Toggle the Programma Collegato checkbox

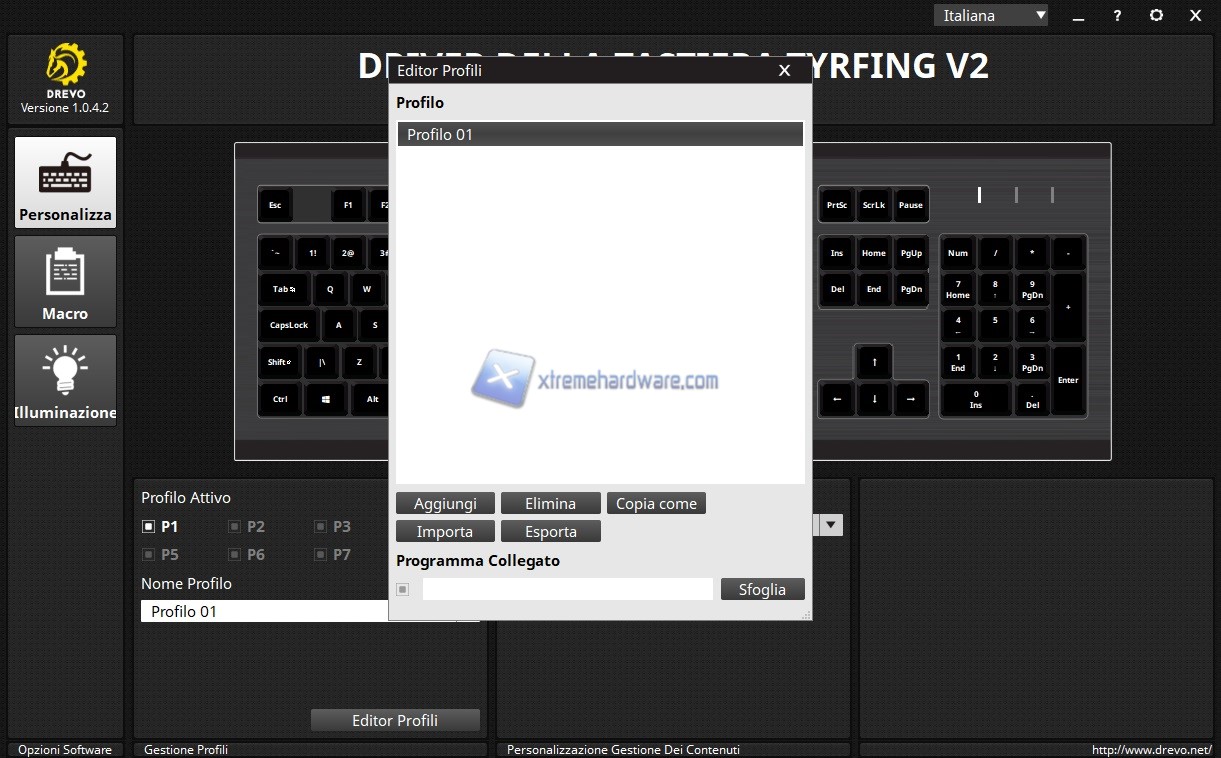tap(403, 589)
